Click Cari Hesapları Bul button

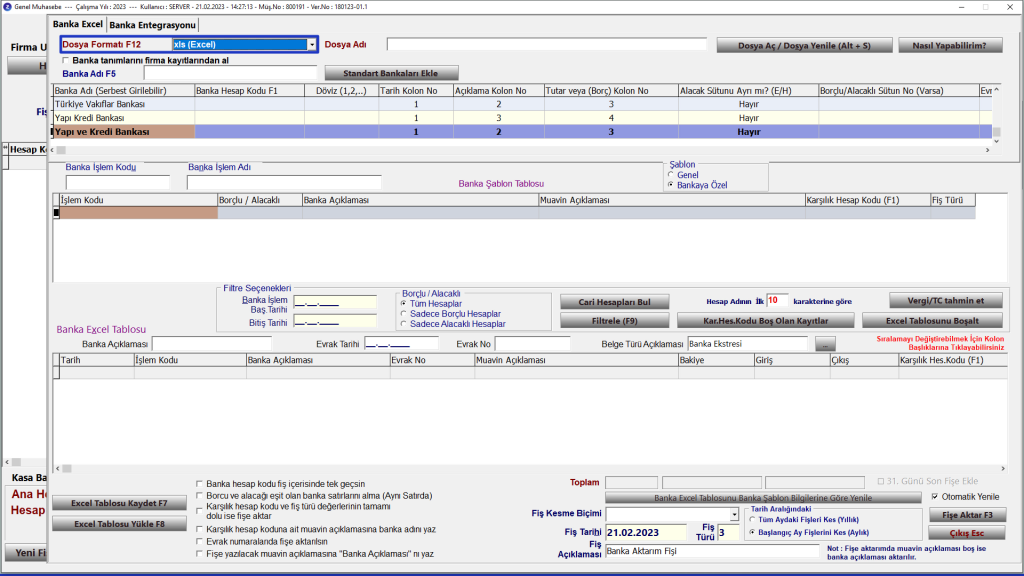click(x=615, y=302)
